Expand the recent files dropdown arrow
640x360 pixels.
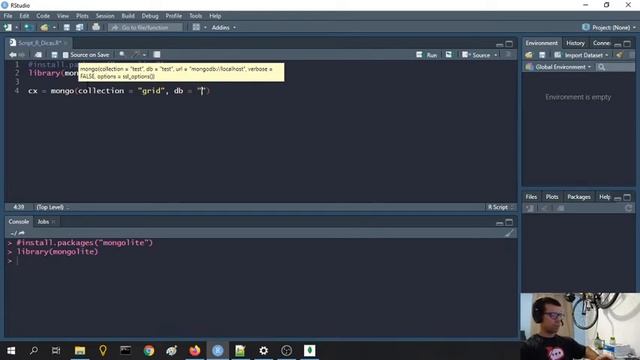pos(54,27)
